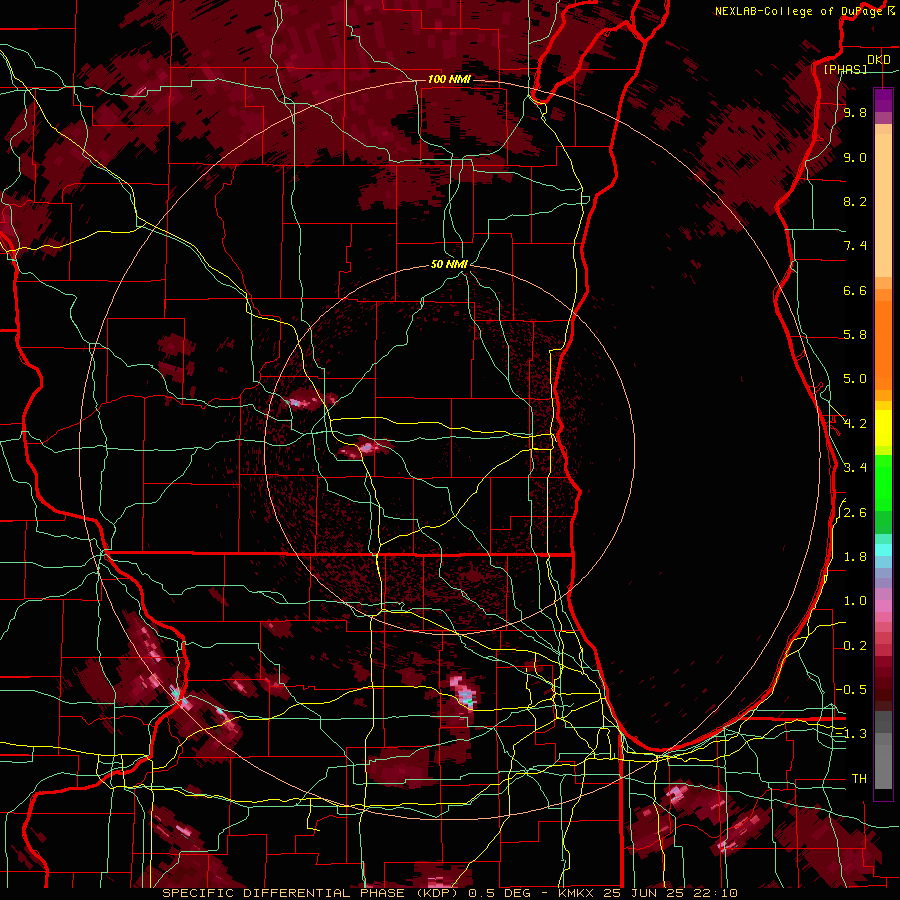Click the 3.4 value on the scale

[x=855, y=468]
